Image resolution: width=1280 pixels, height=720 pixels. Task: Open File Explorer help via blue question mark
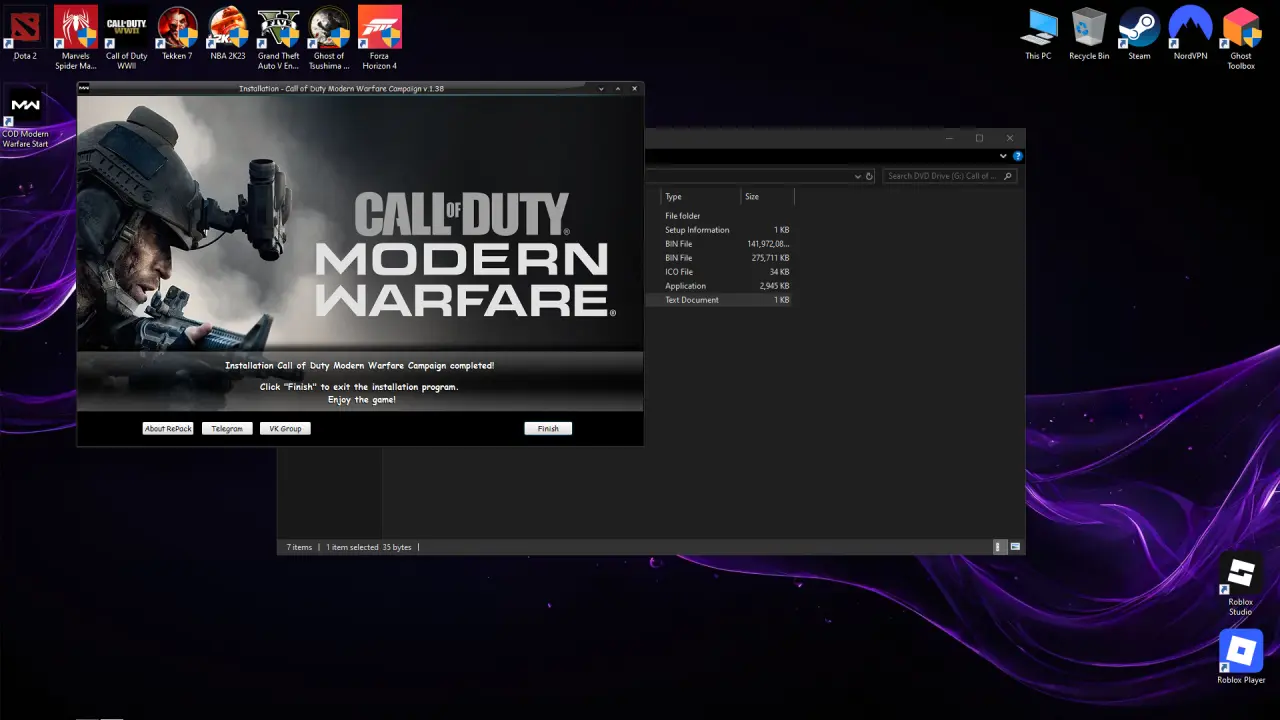pos(1018,156)
